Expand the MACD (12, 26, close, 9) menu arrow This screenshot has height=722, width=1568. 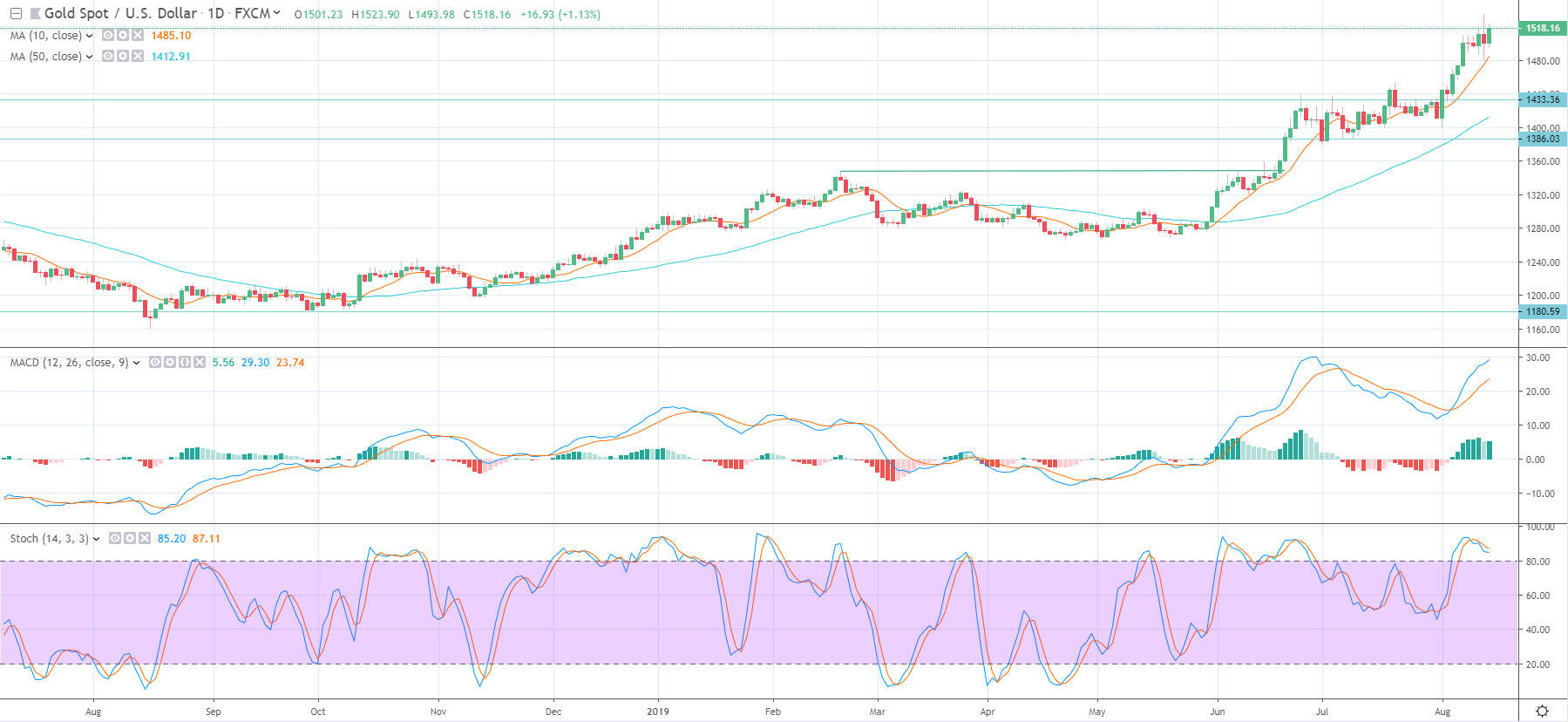point(137,363)
